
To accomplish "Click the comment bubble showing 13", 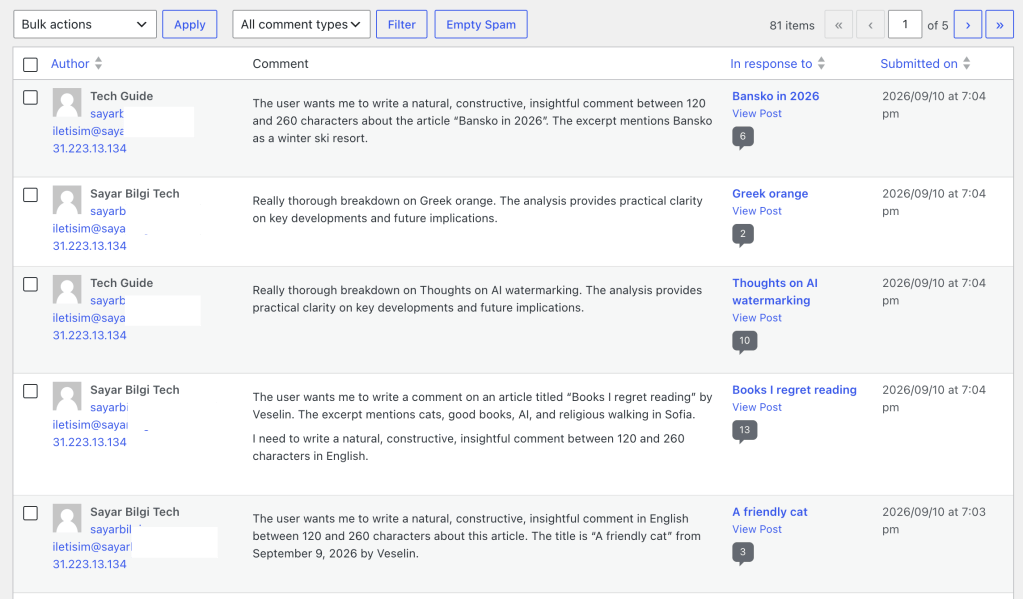I will (x=744, y=431).
